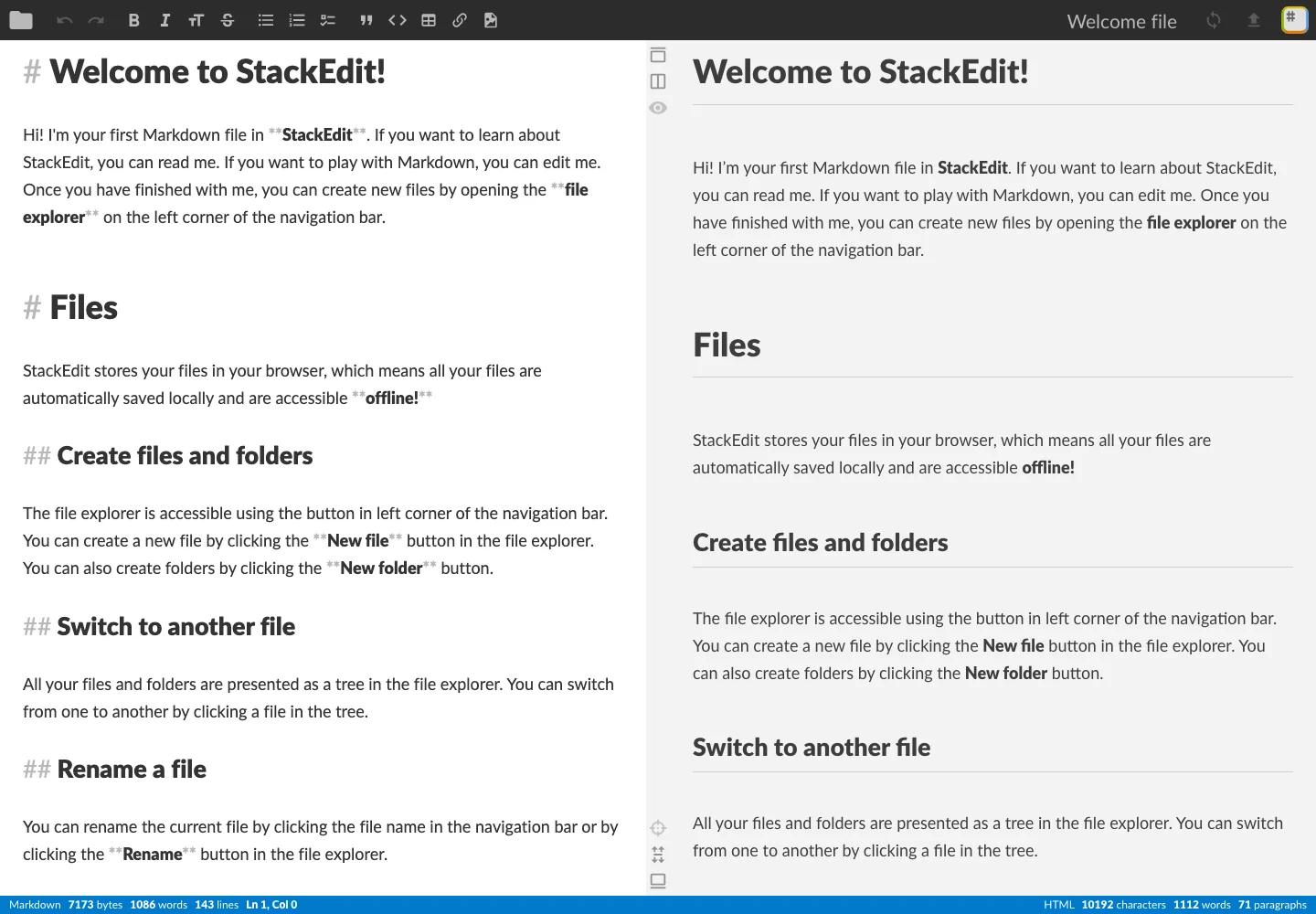This screenshot has height=914, width=1316.
Task: Insert an image
Action: coord(491,20)
